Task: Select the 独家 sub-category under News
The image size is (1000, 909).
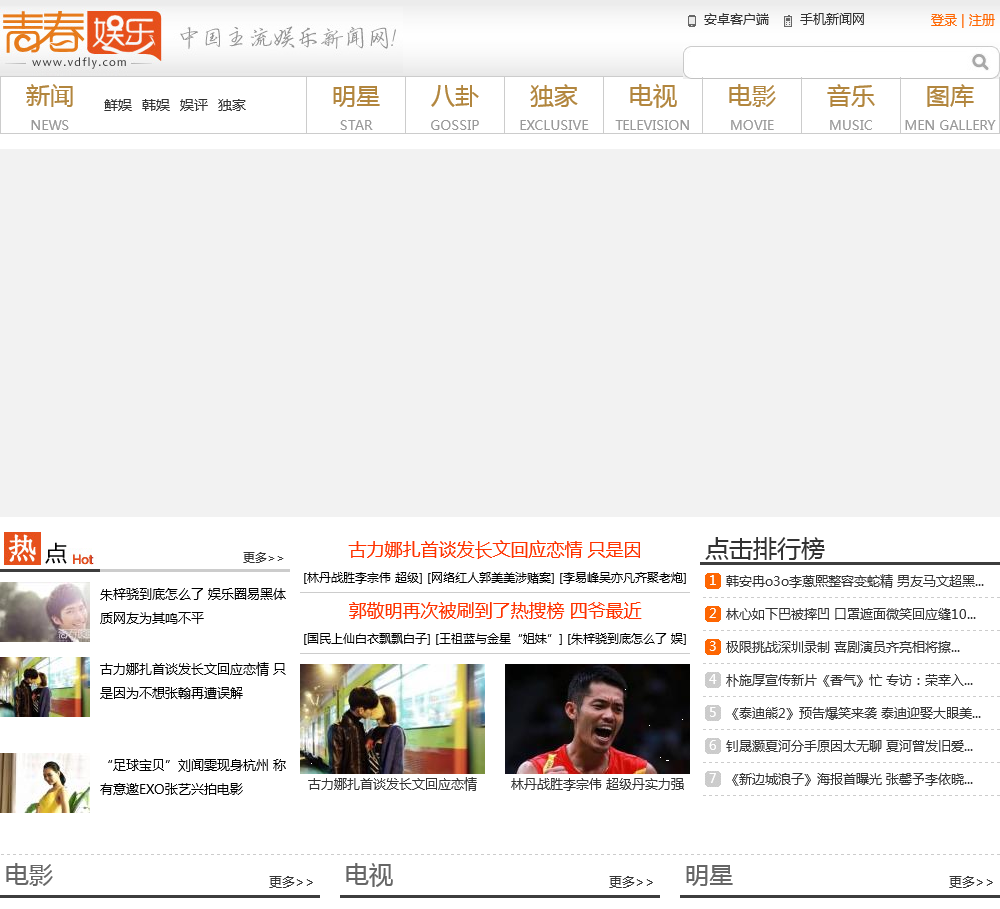Action: click(x=232, y=105)
